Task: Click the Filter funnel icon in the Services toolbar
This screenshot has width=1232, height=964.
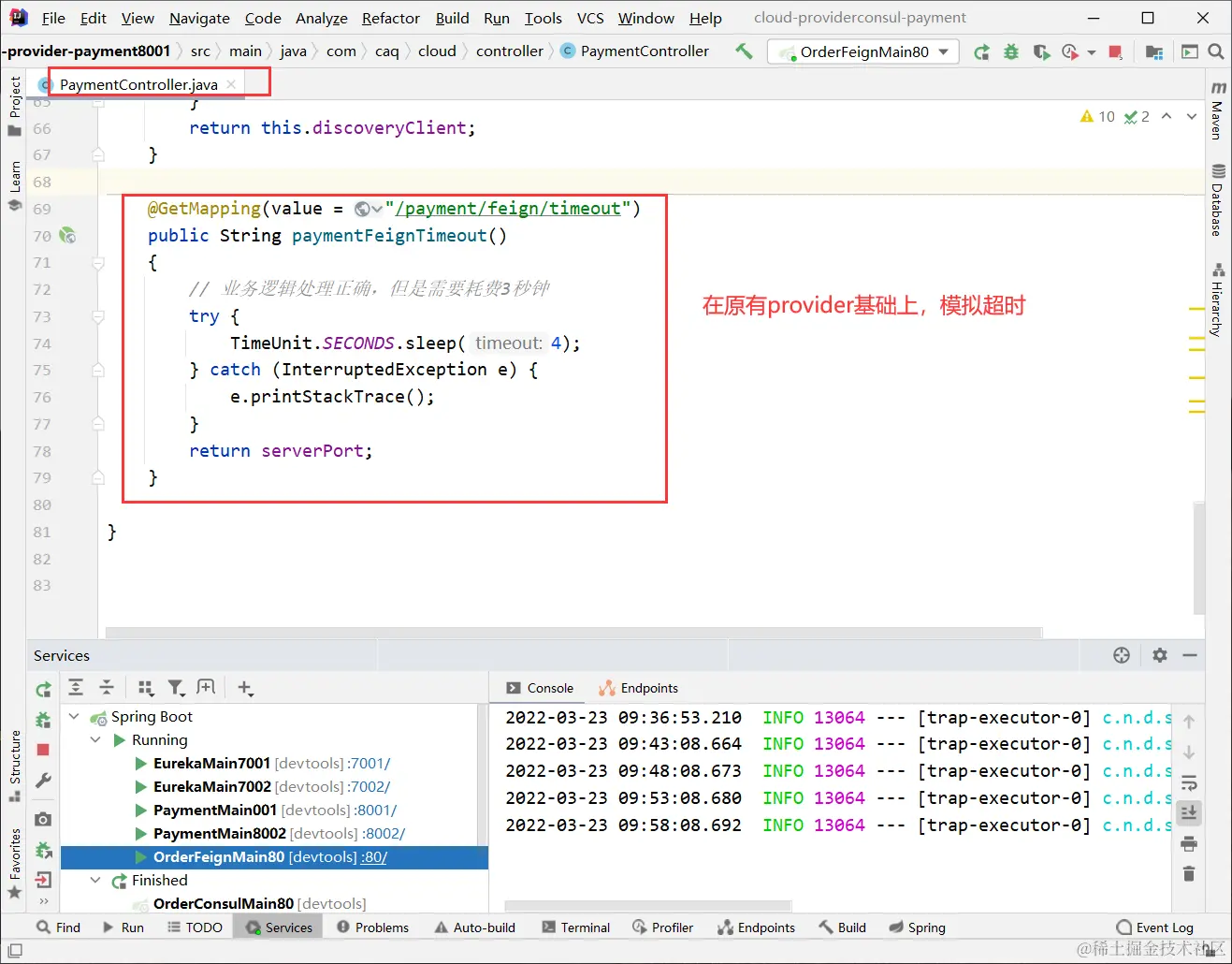Action: click(x=176, y=688)
